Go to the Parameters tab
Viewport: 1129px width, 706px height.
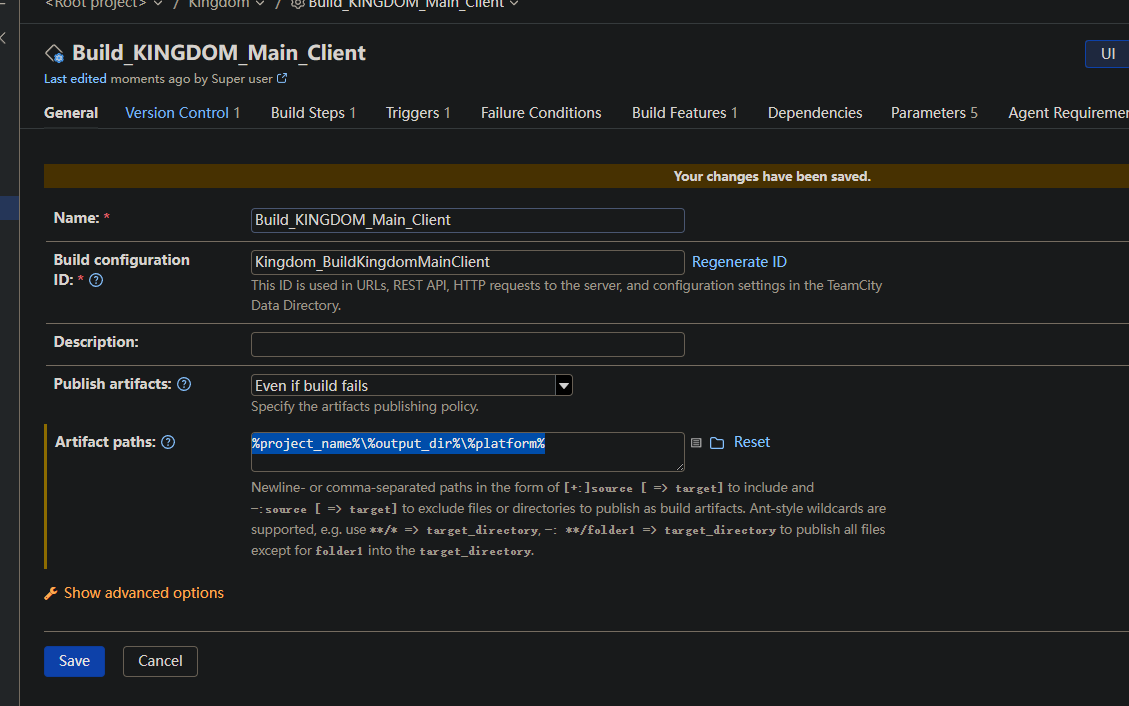point(934,113)
